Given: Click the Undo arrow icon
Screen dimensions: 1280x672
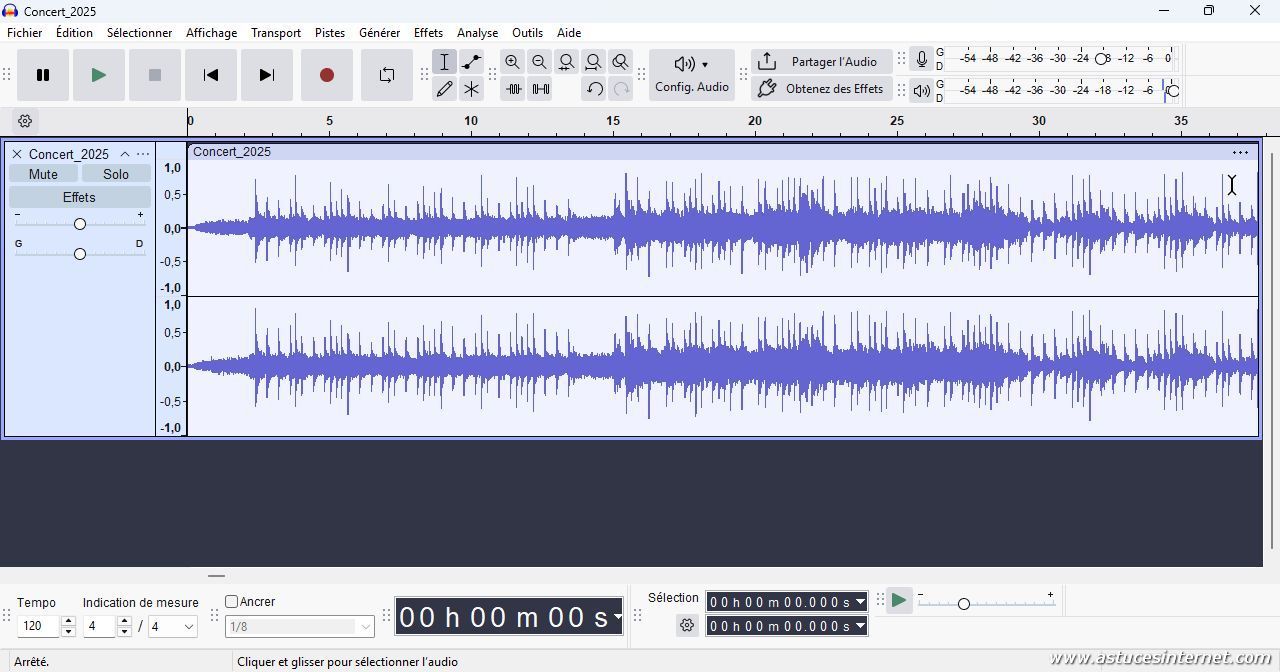Looking at the screenshot, I should coord(594,89).
